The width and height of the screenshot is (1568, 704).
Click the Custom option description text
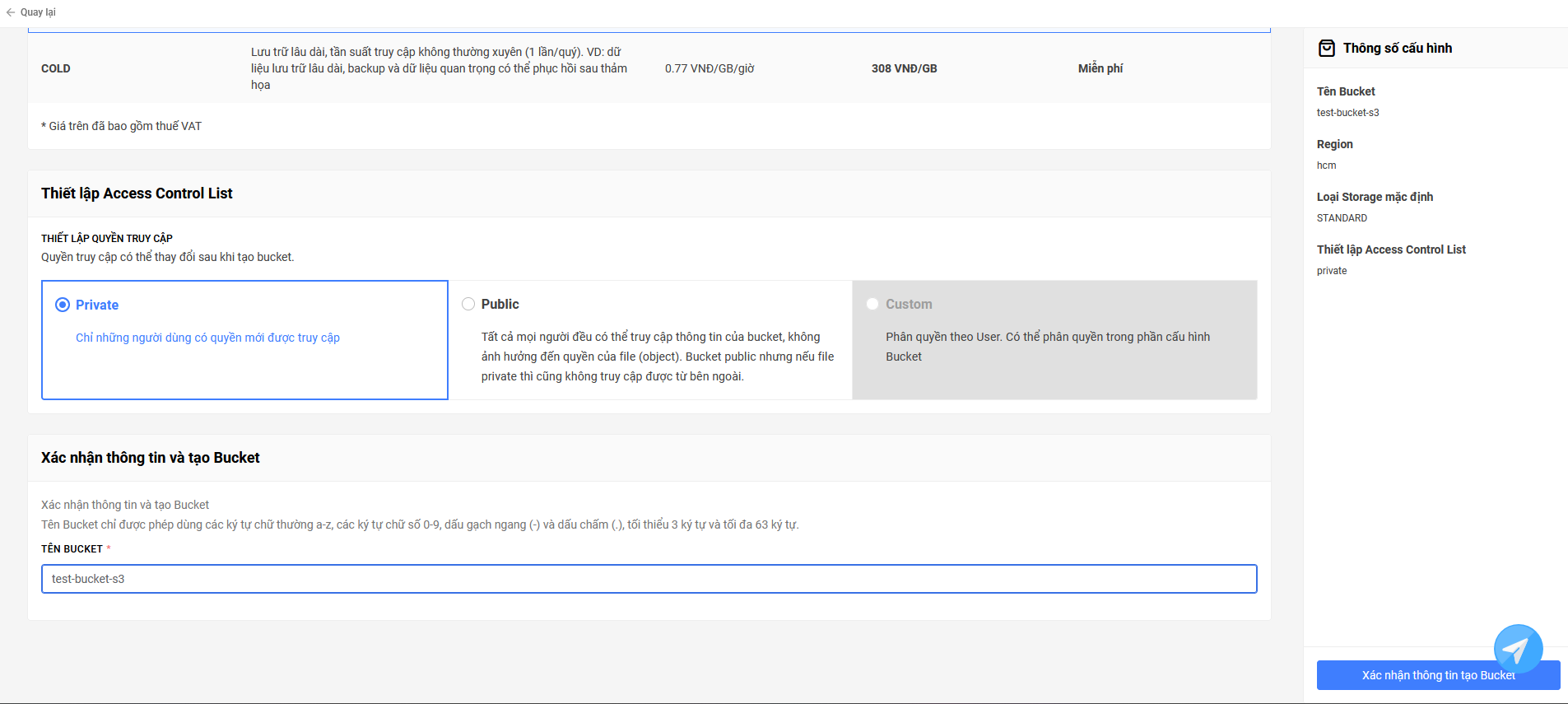[x=1047, y=347]
